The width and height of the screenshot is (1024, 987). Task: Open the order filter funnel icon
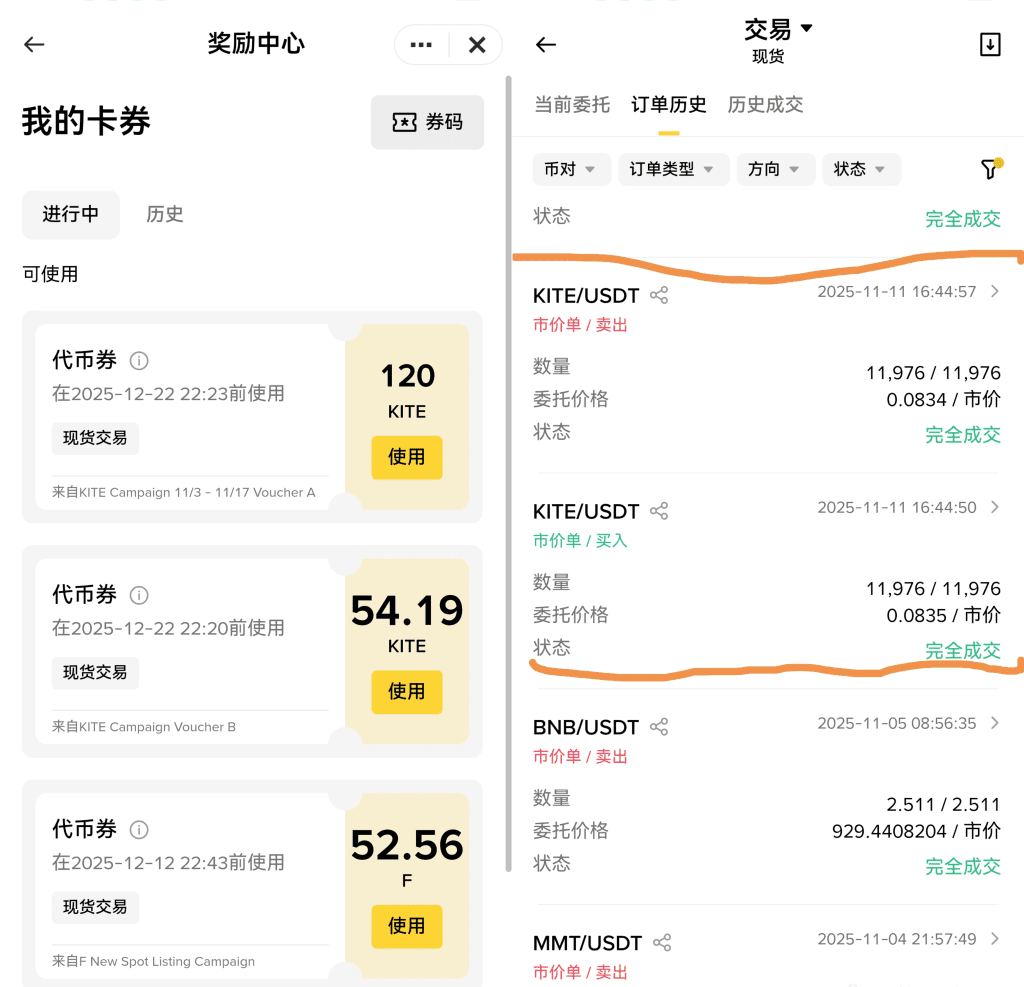pyautogui.click(x=989, y=169)
